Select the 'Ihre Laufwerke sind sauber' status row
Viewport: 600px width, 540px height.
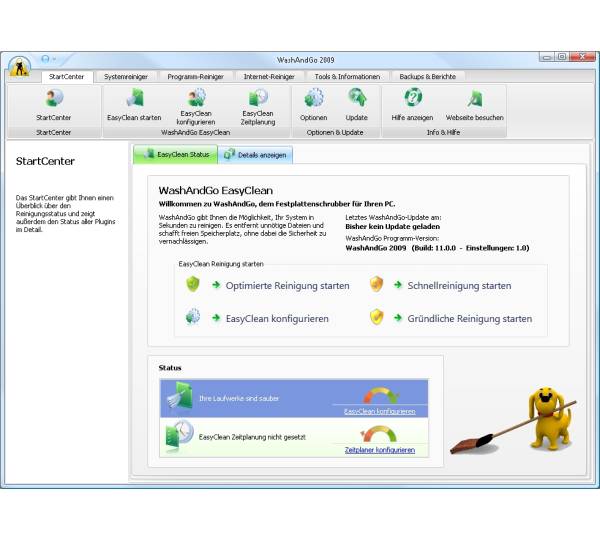click(250, 398)
